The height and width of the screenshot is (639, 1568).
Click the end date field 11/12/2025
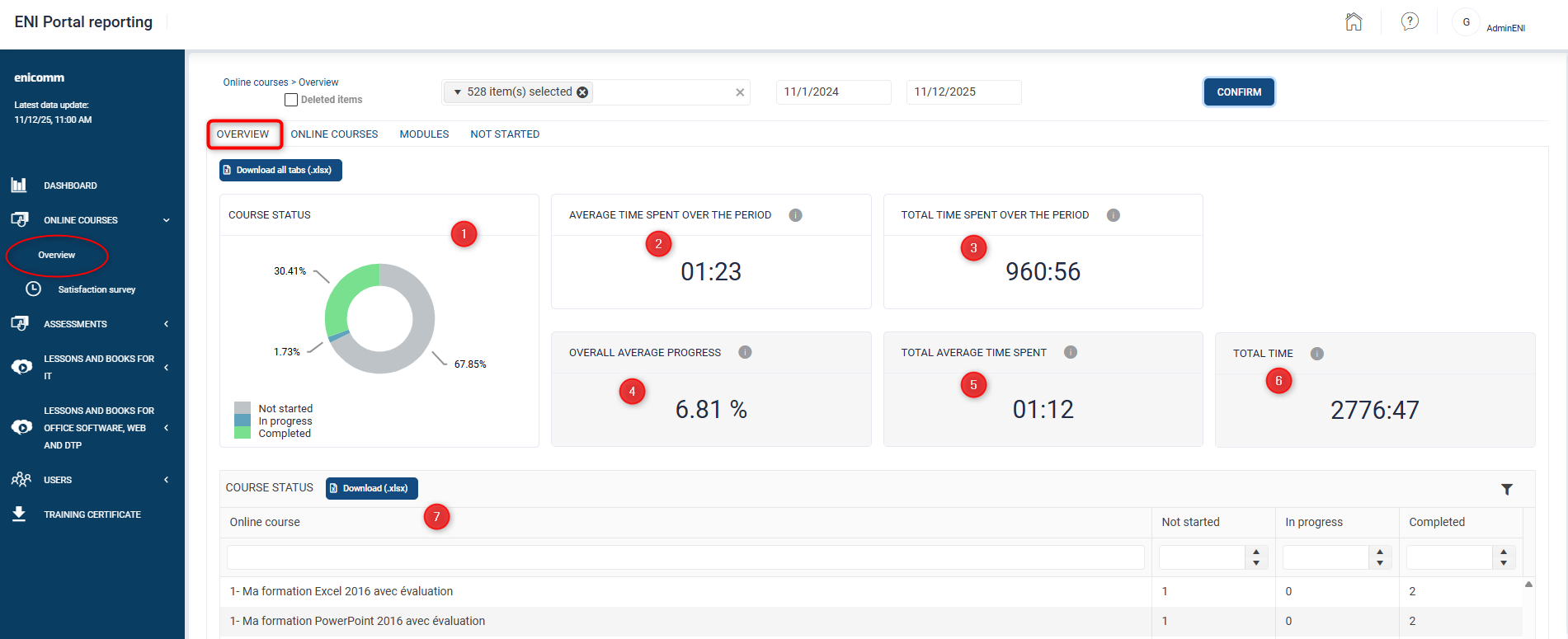click(x=963, y=92)
